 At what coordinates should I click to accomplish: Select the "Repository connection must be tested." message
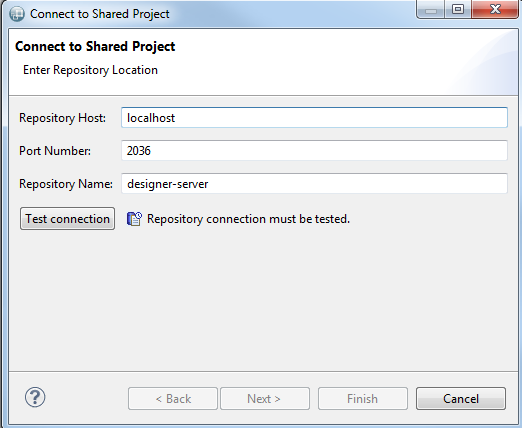[248, 219]
